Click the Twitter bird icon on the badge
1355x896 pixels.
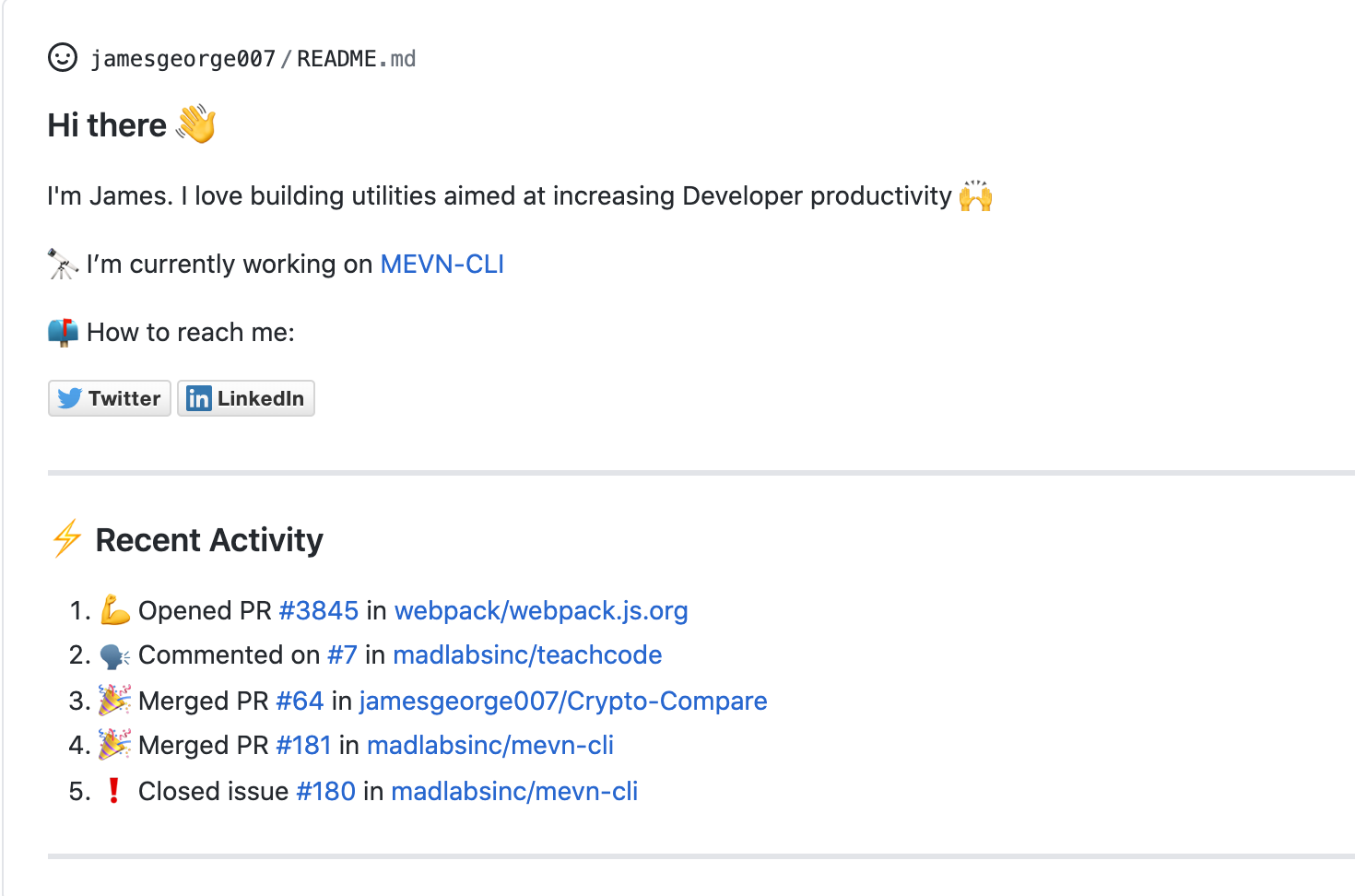(70, 398)
